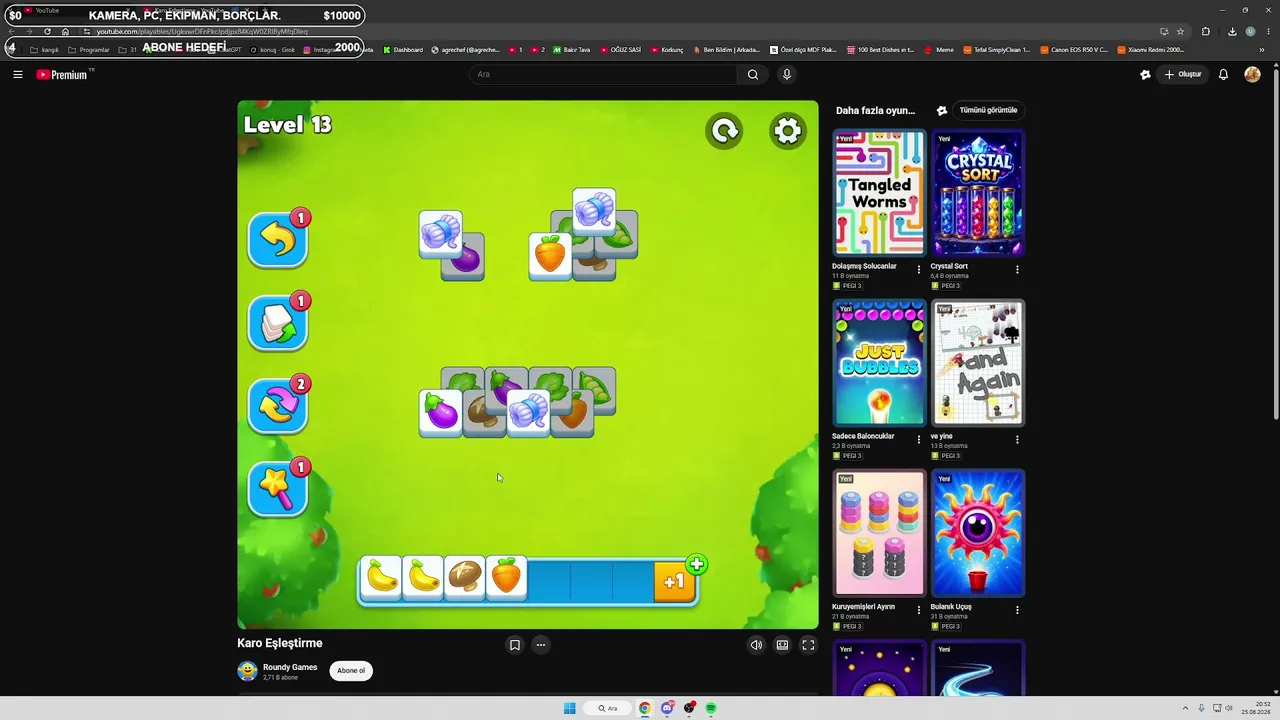Open the Meme bookmark
1280x720 pixels.
[939, 49]
